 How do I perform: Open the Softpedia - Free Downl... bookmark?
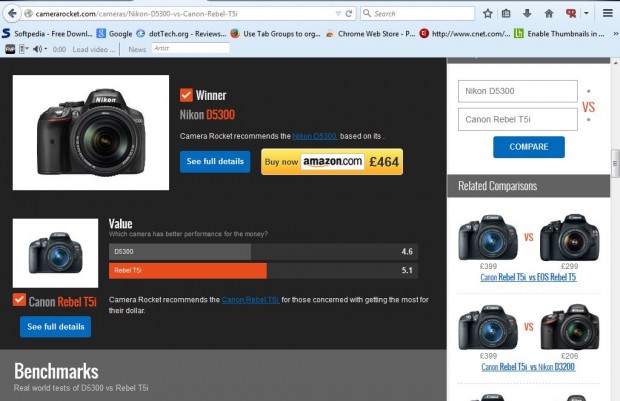point(50,33)
